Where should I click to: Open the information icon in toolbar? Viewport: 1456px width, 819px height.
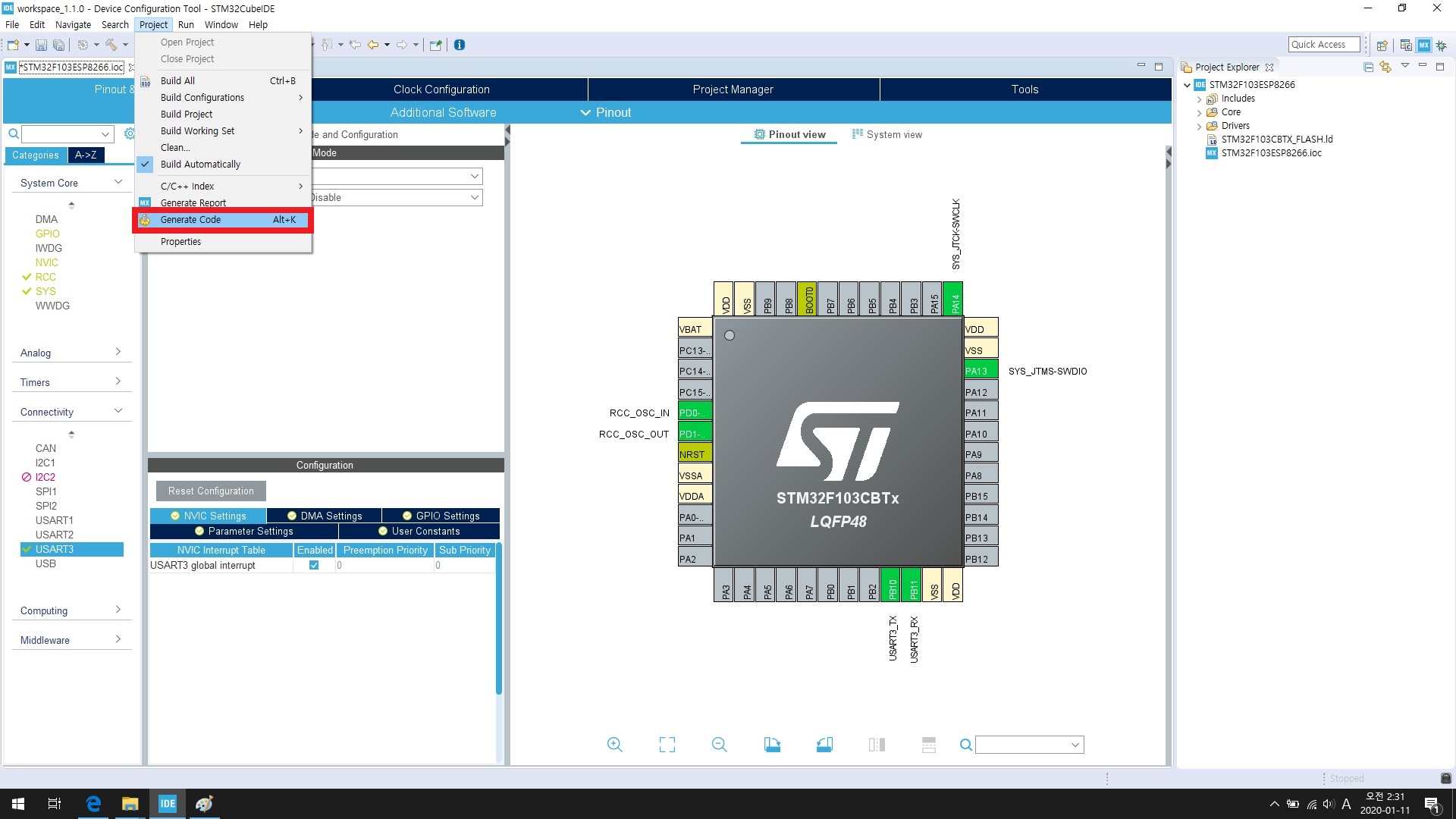click(460, 45)
